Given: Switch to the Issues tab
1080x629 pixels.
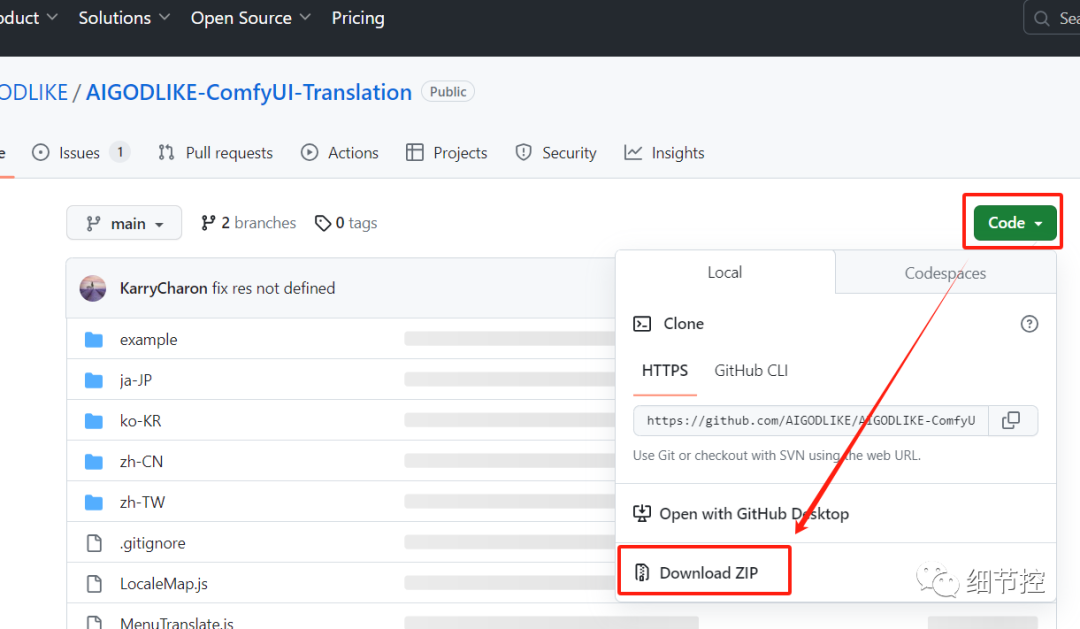Looking at the screenshot, I should tap(80, 153).
